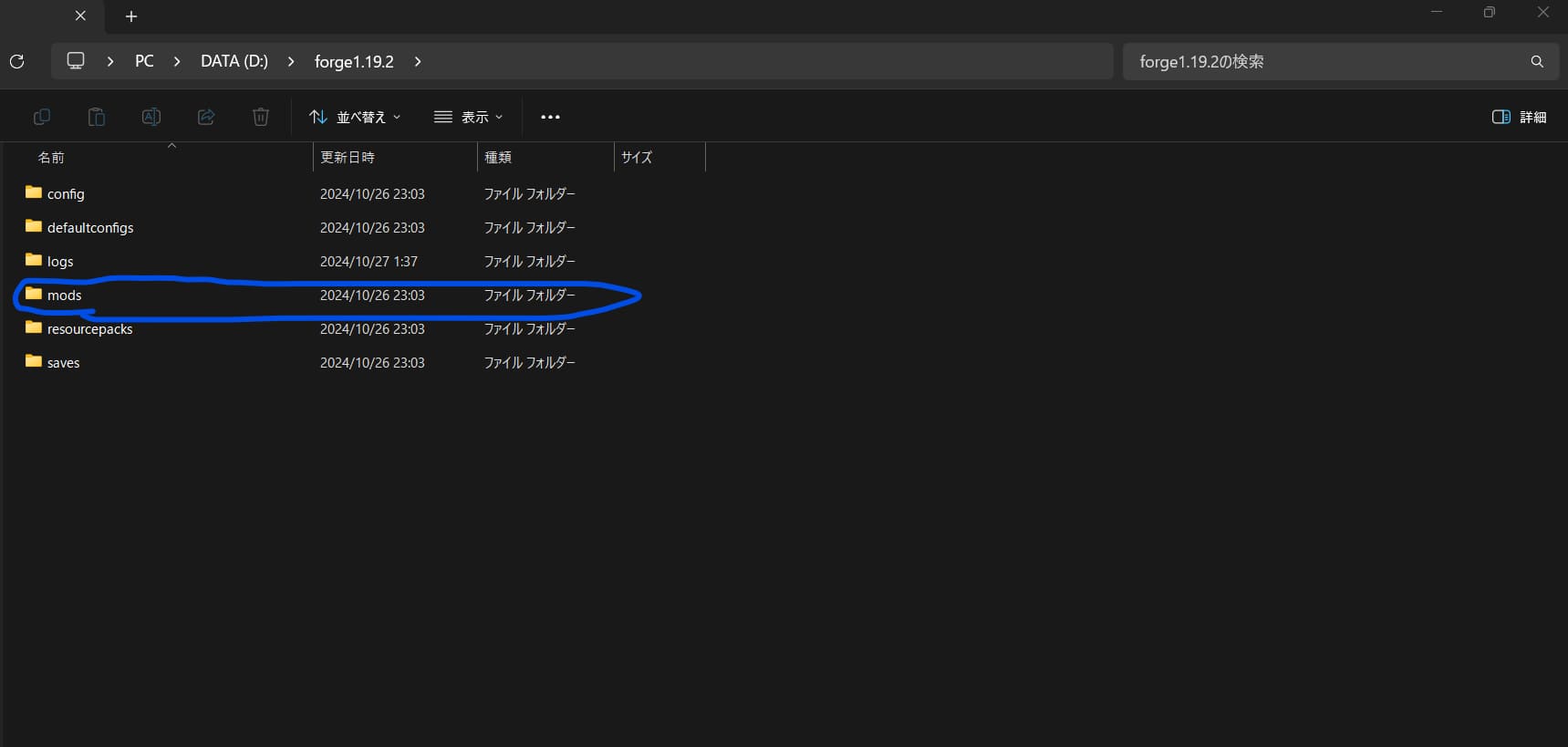Select the mods folder

click(x=65, y=296)
